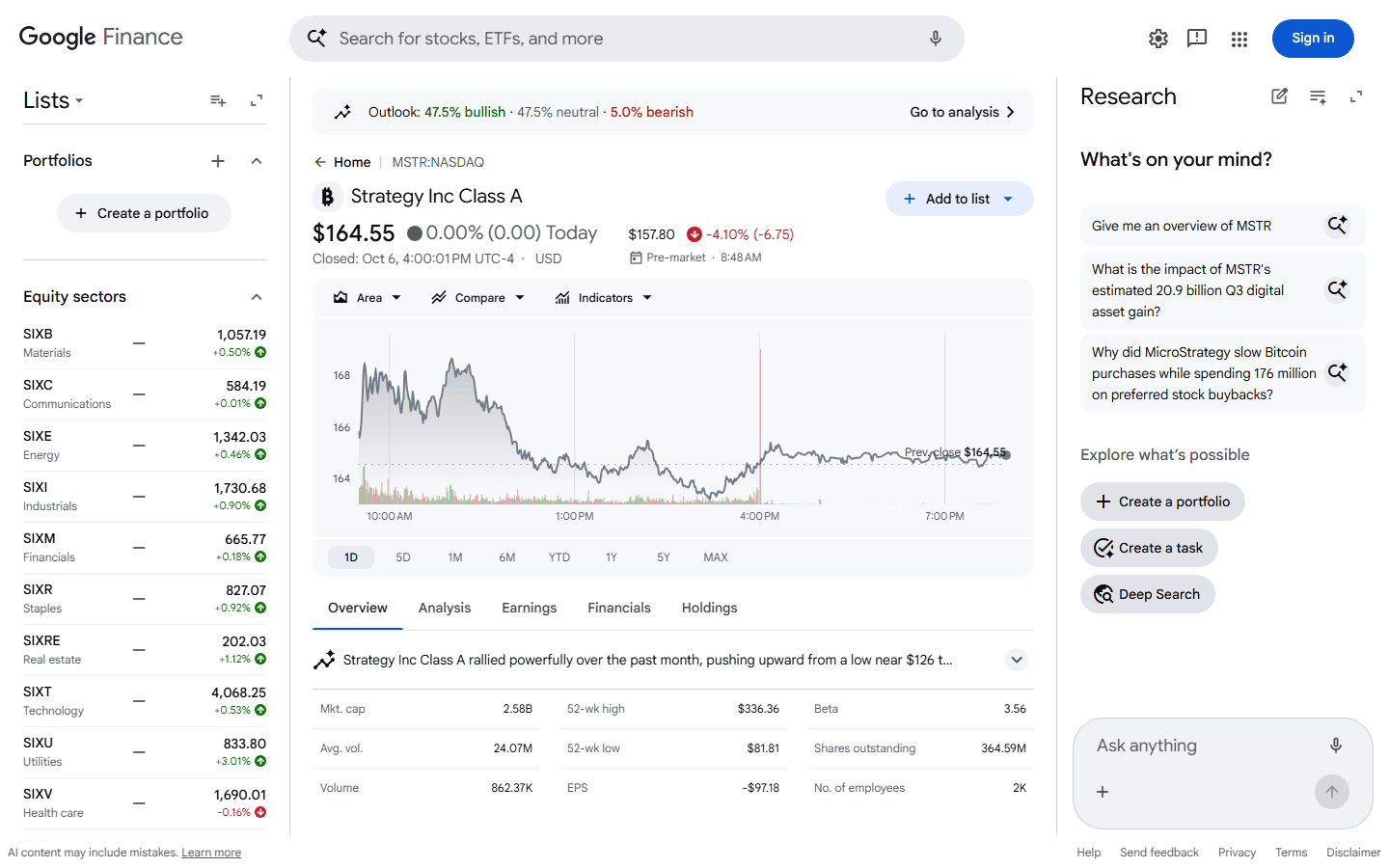Select the 6M time range
Screen dimensions: 1389x868
(x=507, y=557)
